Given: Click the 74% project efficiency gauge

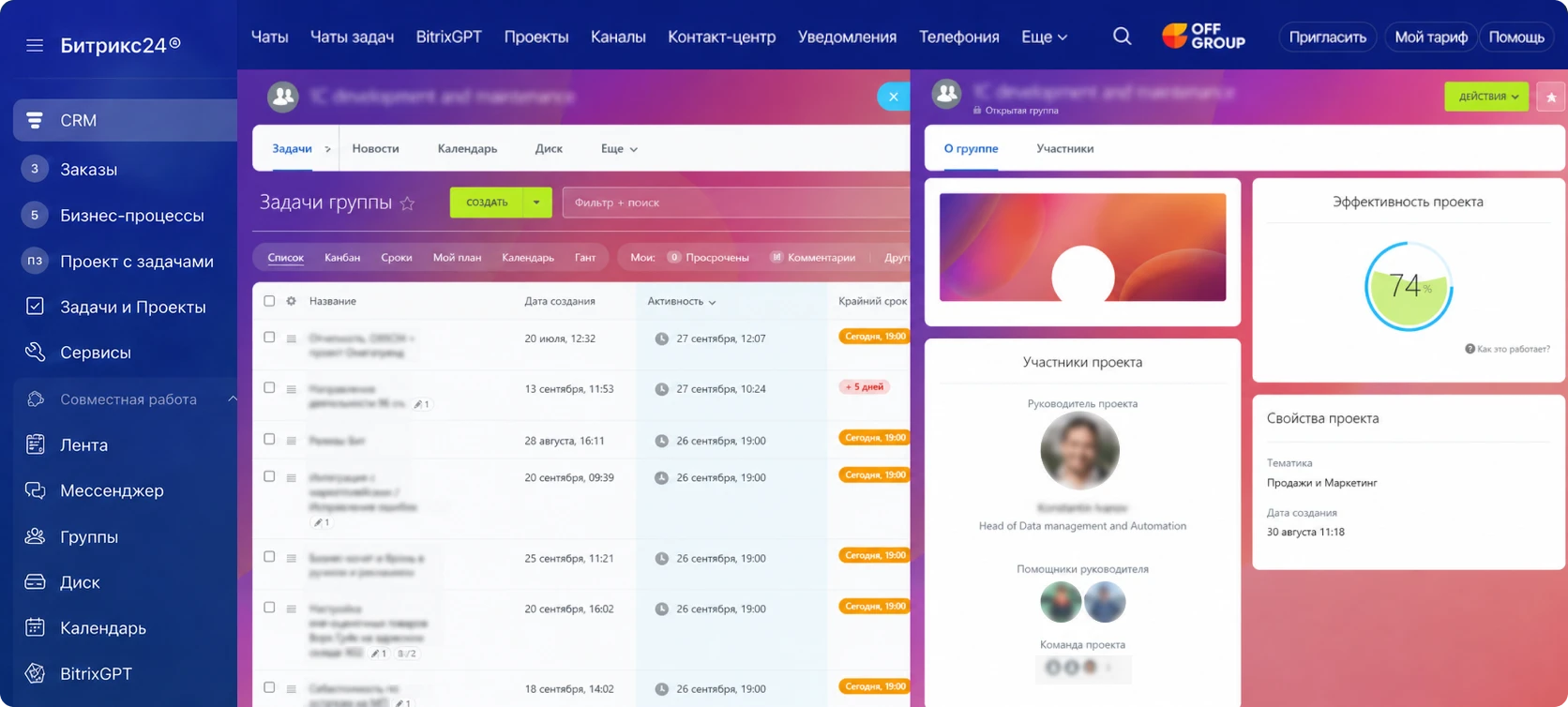Looking at the screenshot, I should 1408,286.
